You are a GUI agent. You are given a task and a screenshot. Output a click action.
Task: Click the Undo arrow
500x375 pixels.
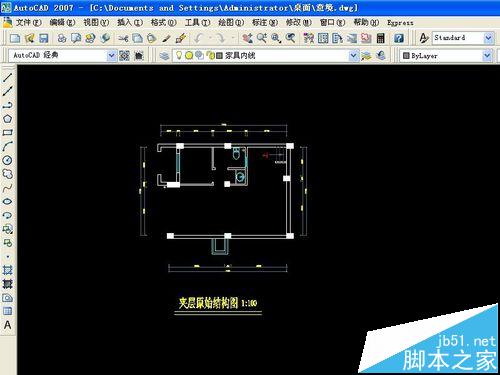[x=199, y=38]
